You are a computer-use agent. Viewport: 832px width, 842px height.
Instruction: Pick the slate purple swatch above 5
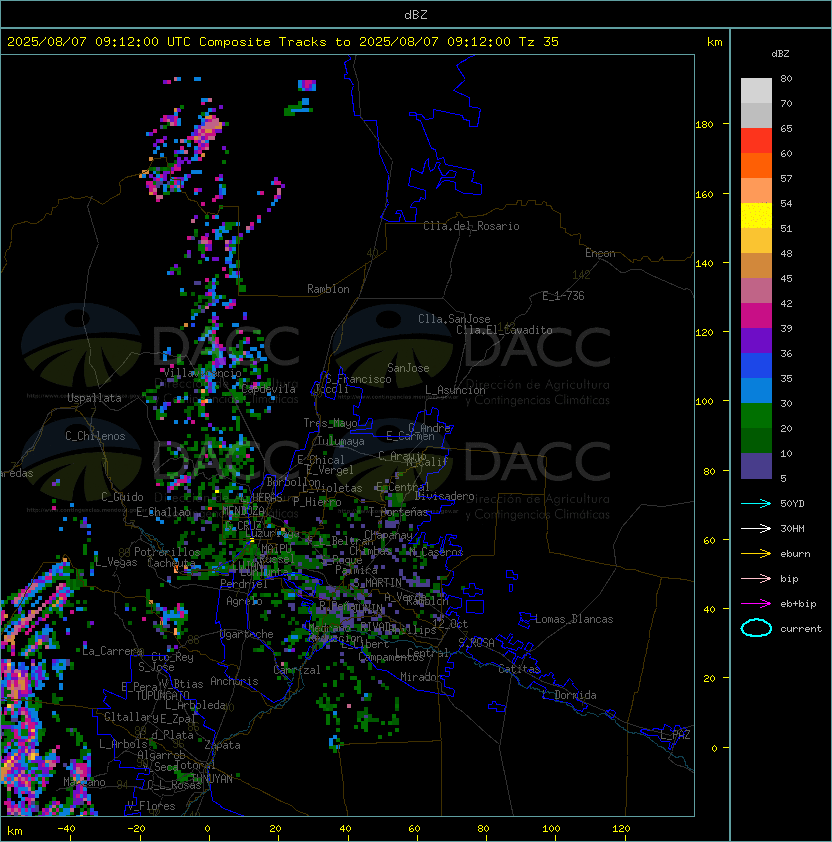756,466
